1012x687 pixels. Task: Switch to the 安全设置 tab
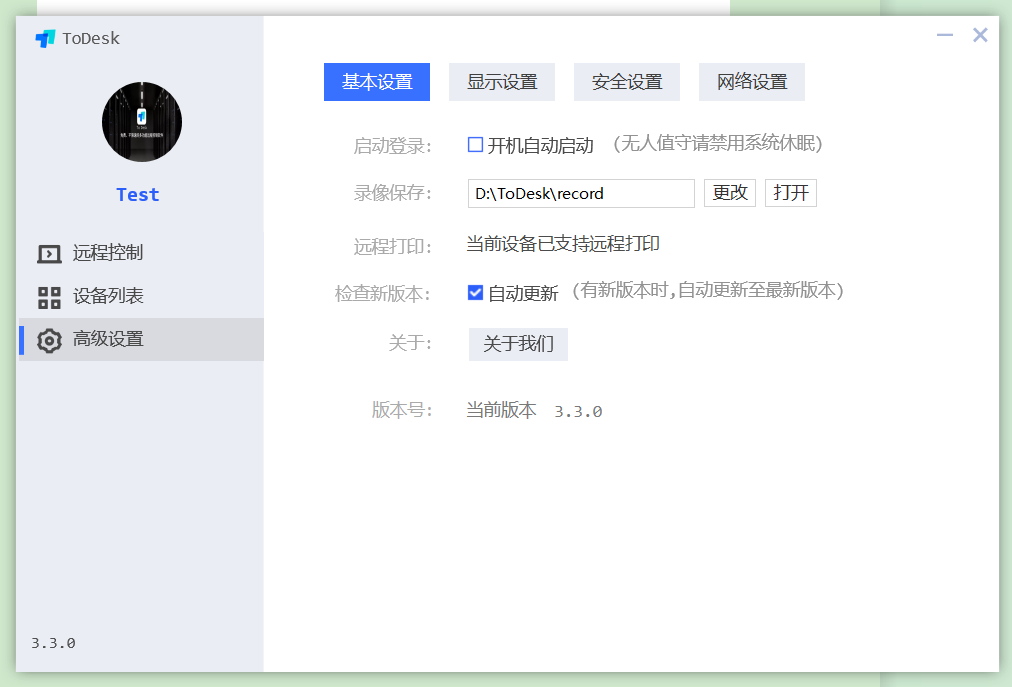tap(627, 82)
